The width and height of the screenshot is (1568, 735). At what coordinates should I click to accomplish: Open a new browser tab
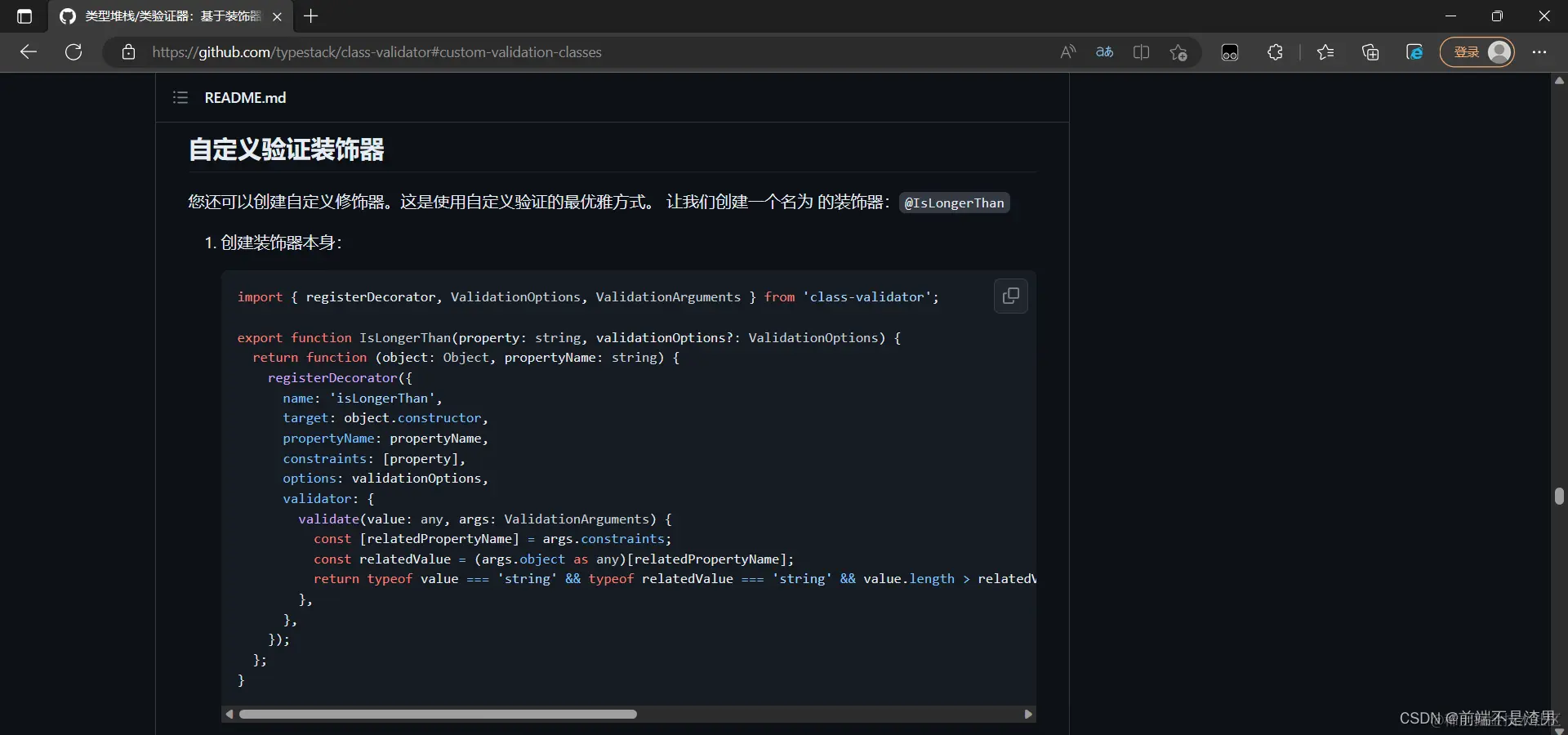[311, 16]
